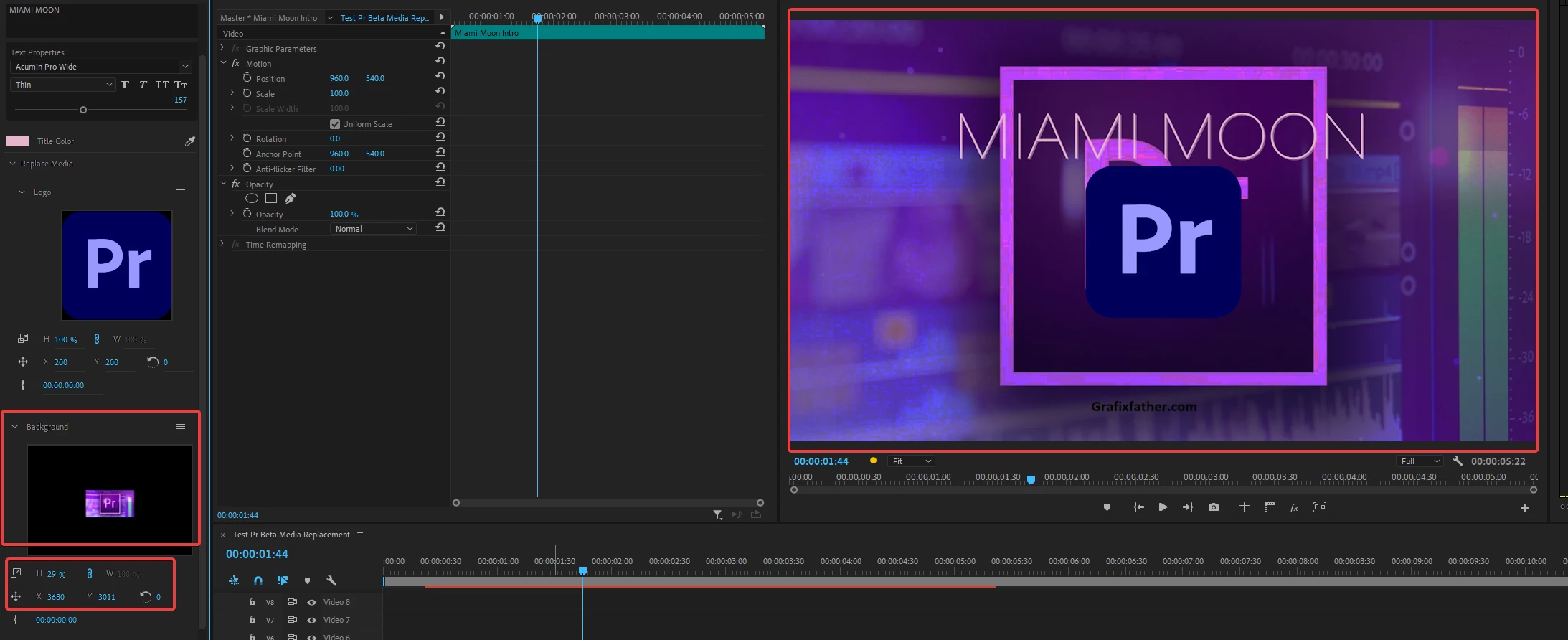Expand the Time Remapping effect

coord(222,244)
